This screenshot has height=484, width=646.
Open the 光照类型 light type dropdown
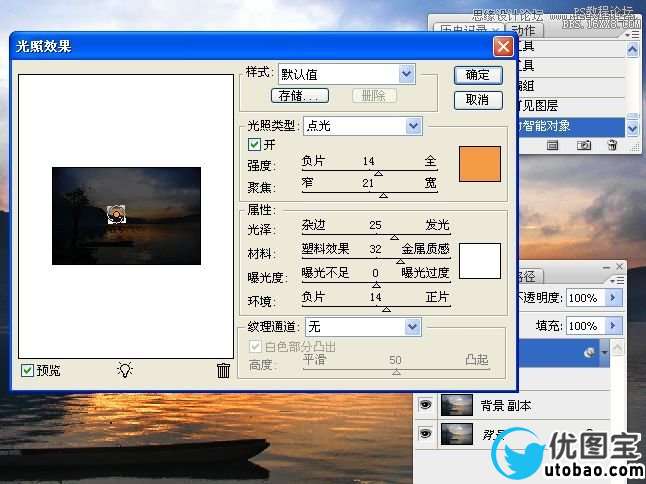(x=413, y=126)
